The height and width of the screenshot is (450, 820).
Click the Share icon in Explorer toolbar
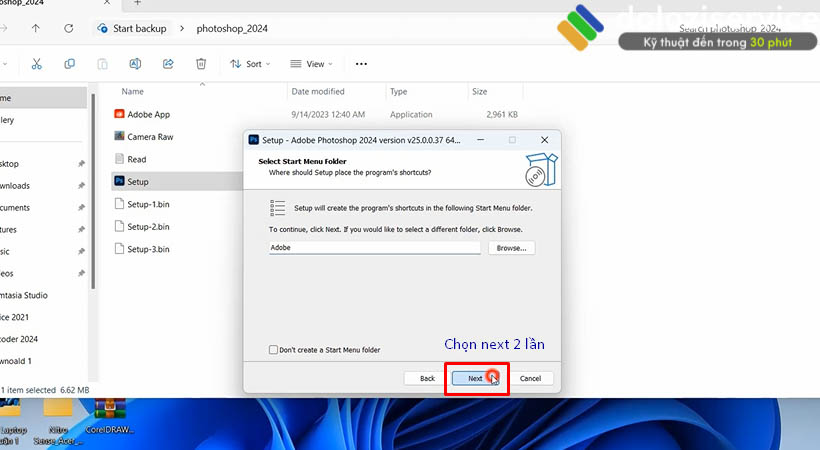(x=168, y=64)
